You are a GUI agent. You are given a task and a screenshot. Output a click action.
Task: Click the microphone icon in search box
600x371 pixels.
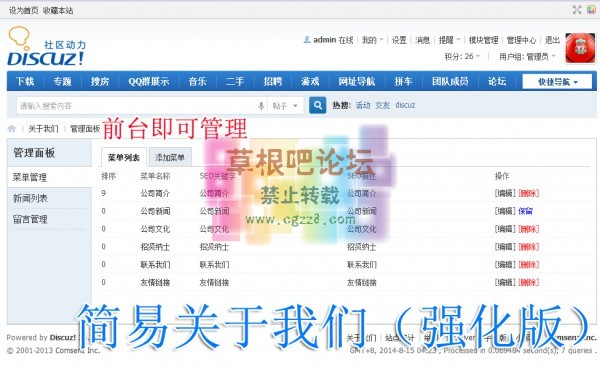coord(261,106)
